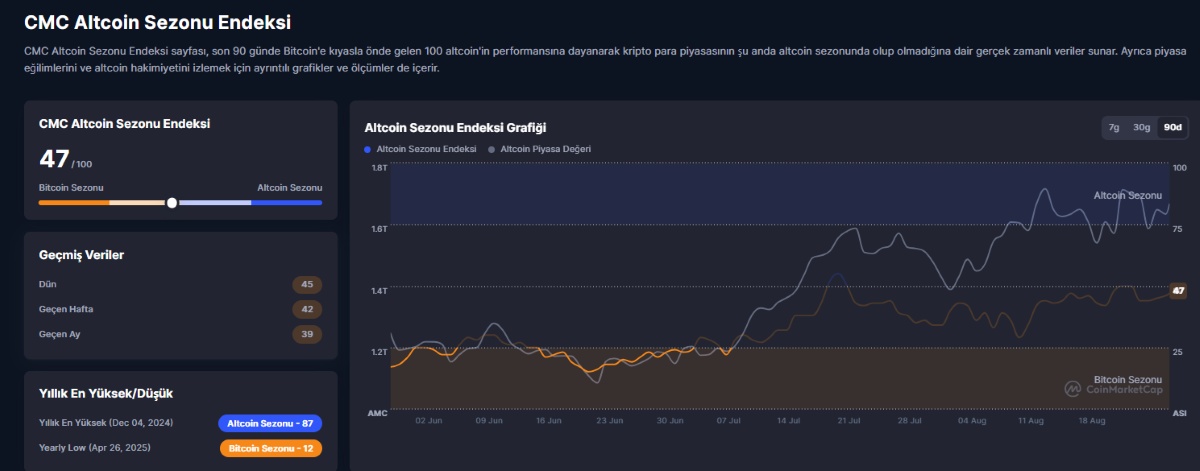The height and width of the screenshot is (471, 1200).
Task: Click the page title CMC Altcoin Sezonu Endeksi
Action: (158, 21)
